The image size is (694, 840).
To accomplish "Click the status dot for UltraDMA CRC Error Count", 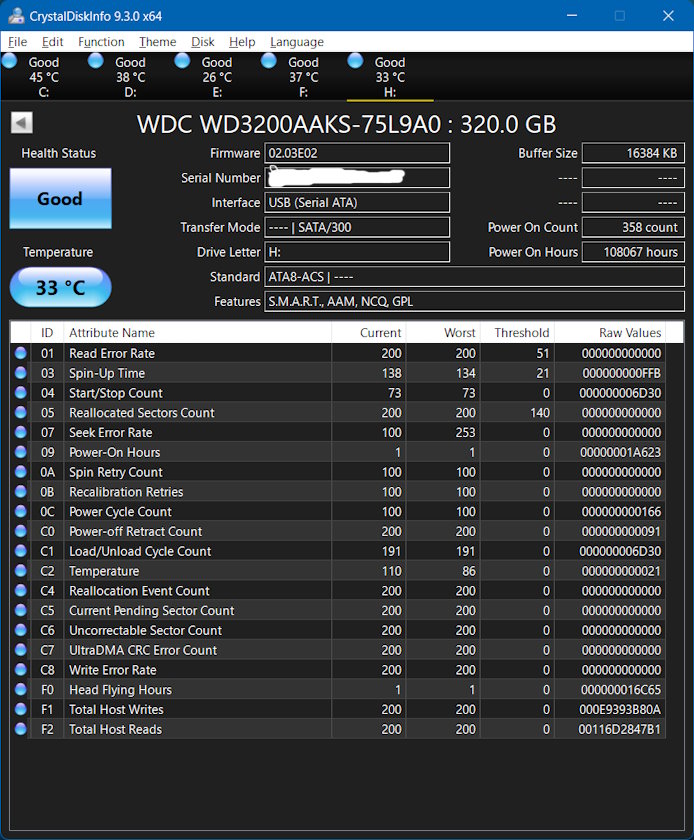I will (20, 650).
